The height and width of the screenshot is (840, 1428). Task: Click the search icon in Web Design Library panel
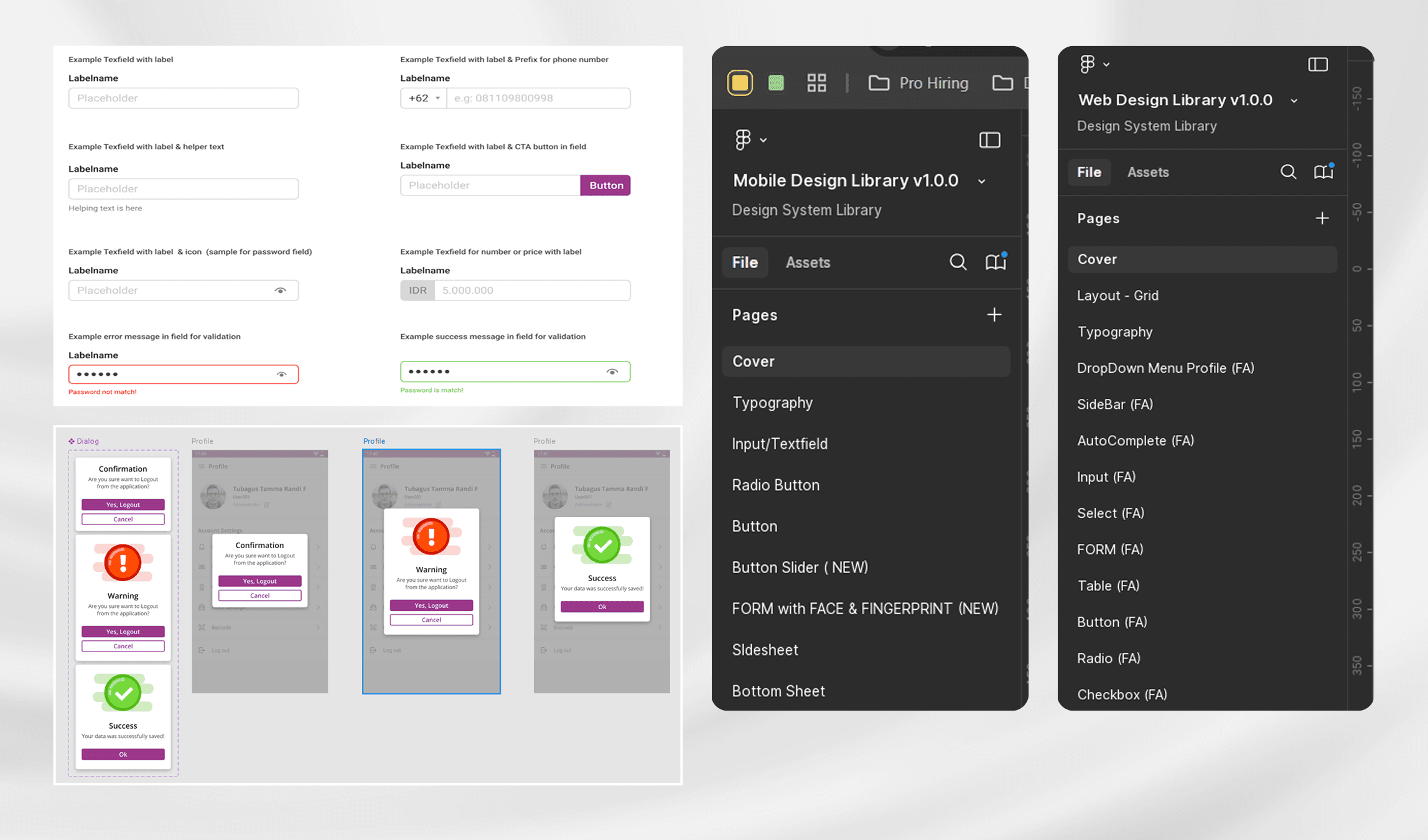1288,172
